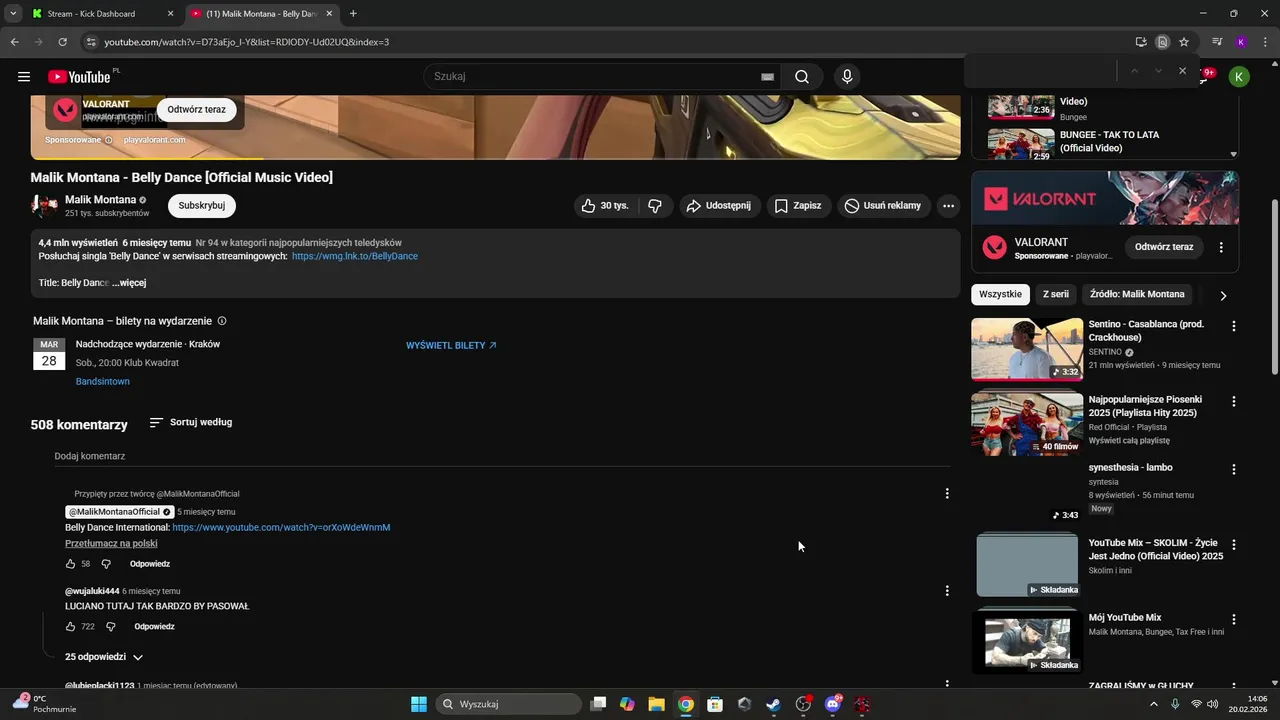This screenshot has height=720, width=1280.
Task: Go to the YouTube home logo
Action: point(79,77)
